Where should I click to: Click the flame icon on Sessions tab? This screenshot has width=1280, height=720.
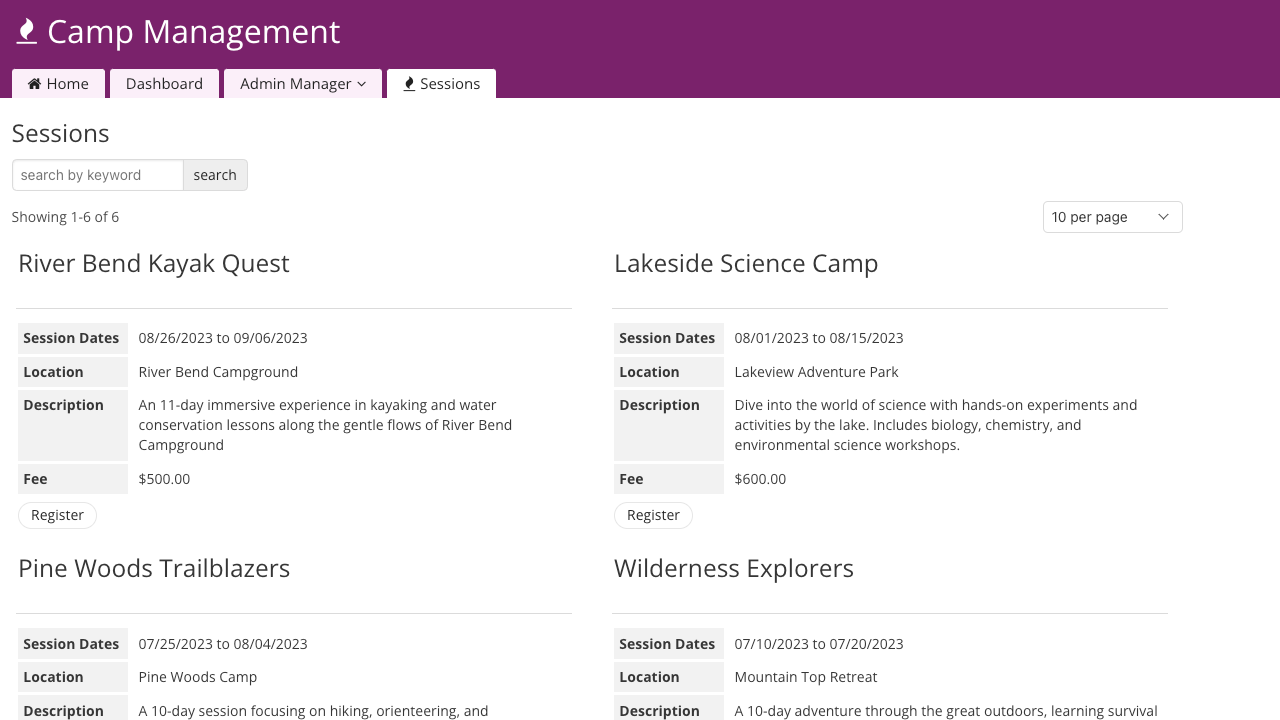pos(409,84)
